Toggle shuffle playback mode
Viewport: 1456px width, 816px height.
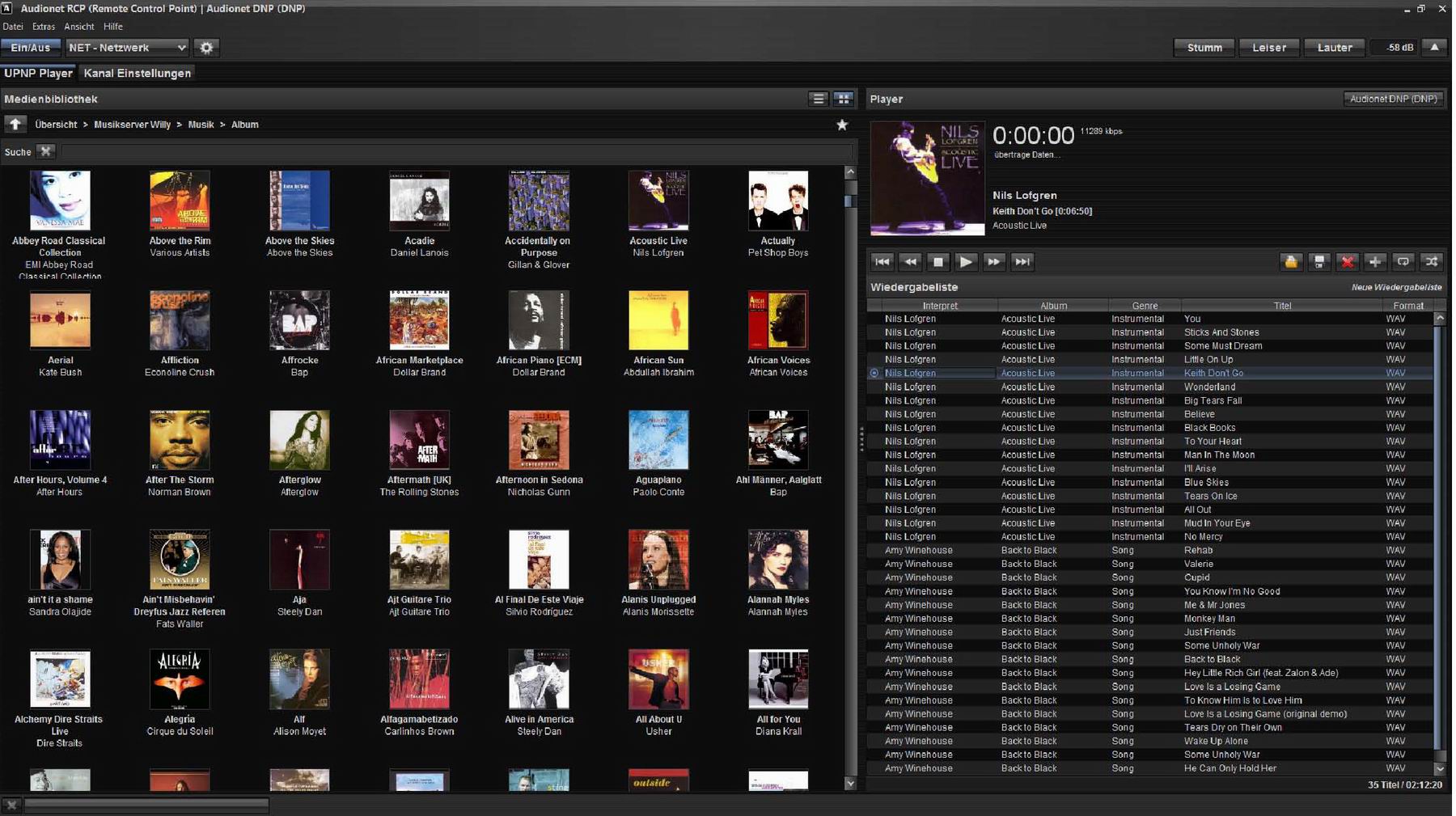(1432, 261)
